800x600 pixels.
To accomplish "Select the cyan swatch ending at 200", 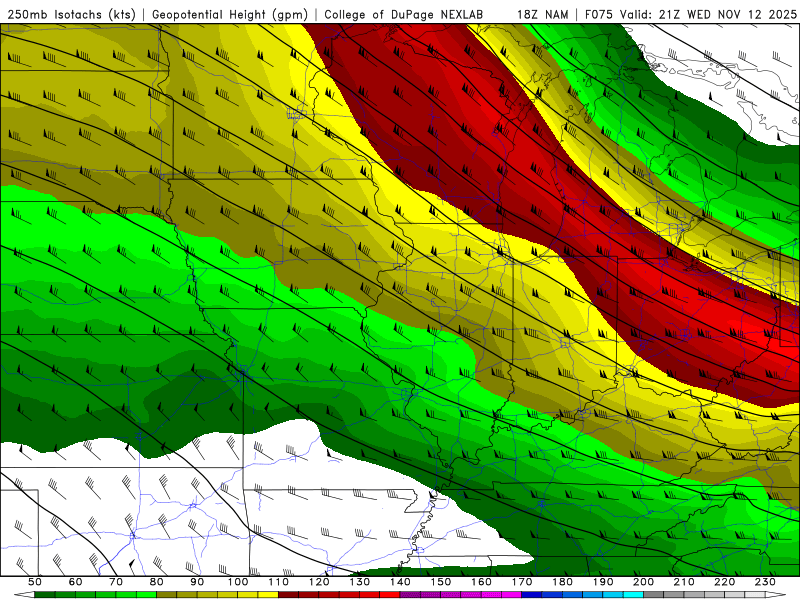I will click(633, 594).
